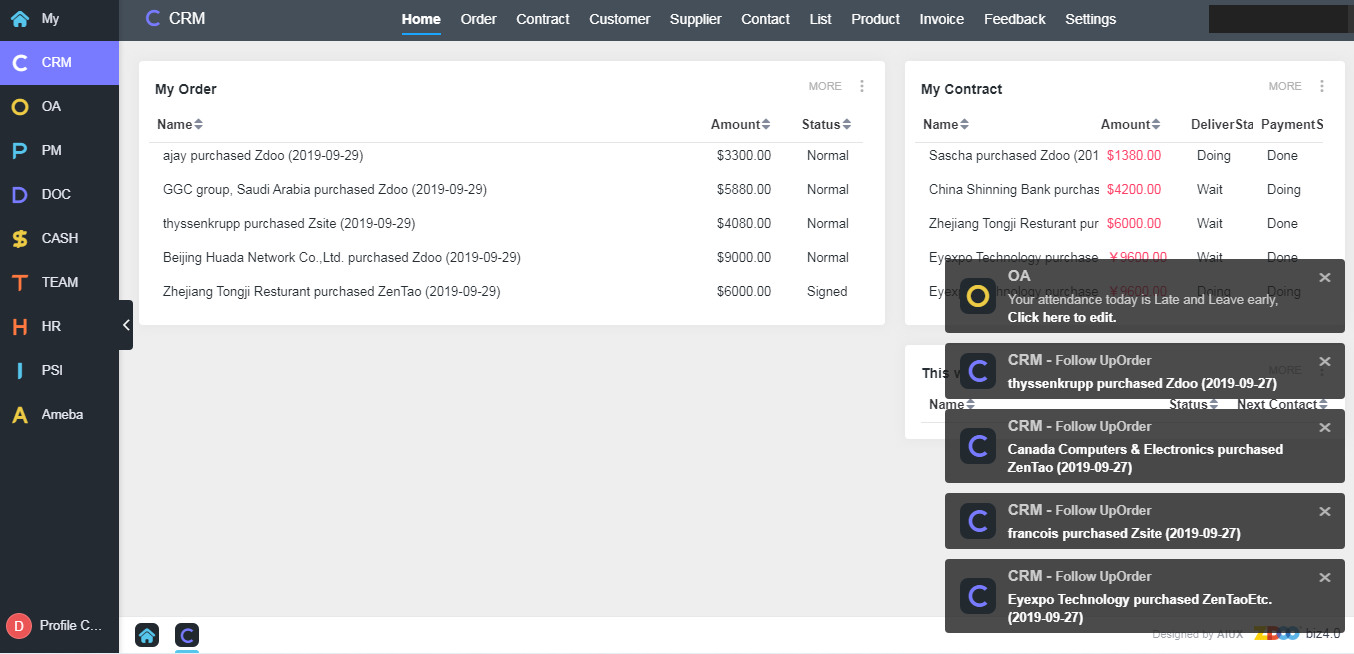Open Eyexpo Technology purchased ZenTaoEtc. follow-up
This screenshot has height=654, width=1354.
tap(1140, 608)
